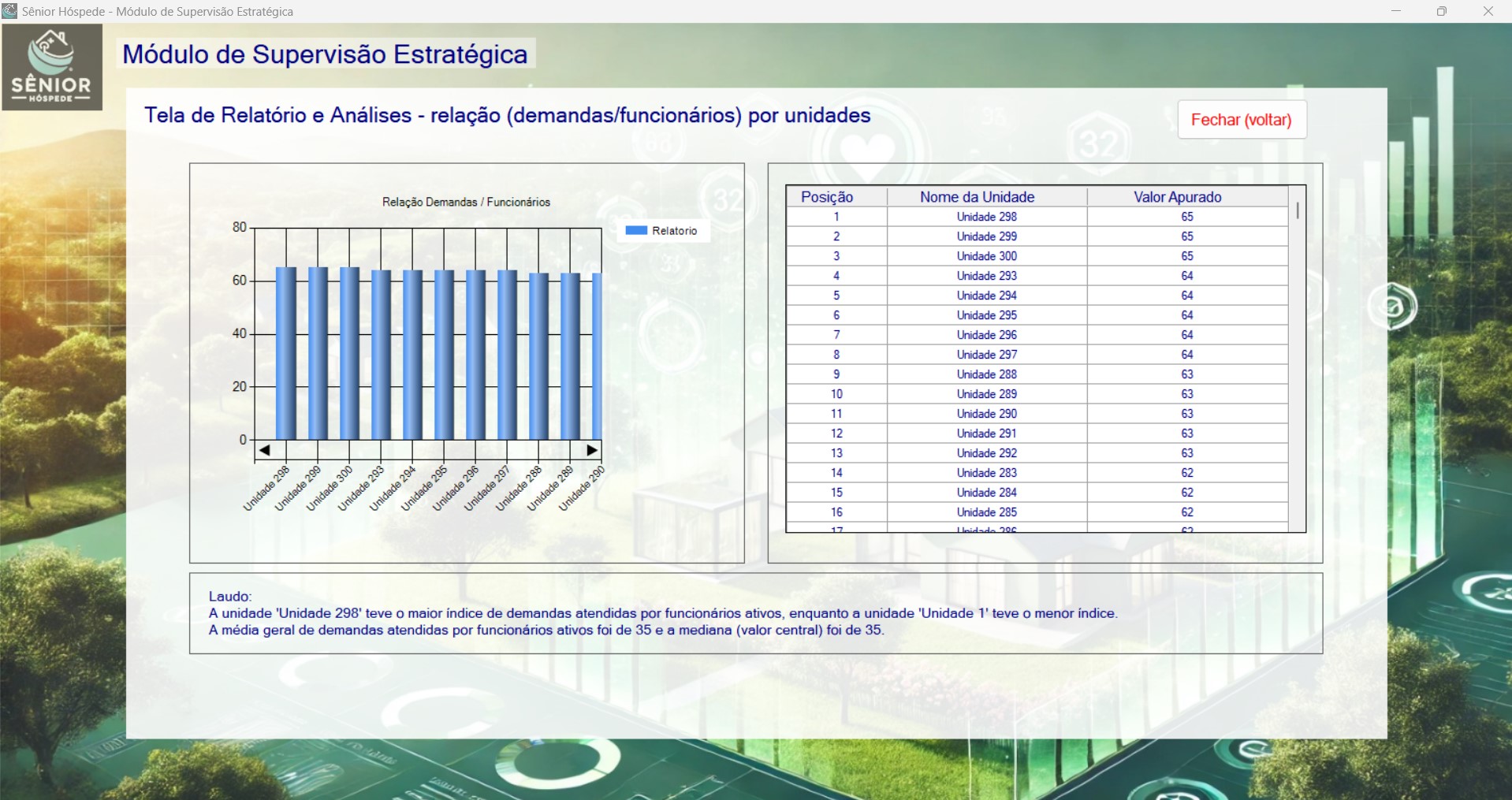This screenshot has width=1512, height=800.
Task: Click value 64 for Unidade 293
Action: pyautogui.click(x=1186, y=276)
